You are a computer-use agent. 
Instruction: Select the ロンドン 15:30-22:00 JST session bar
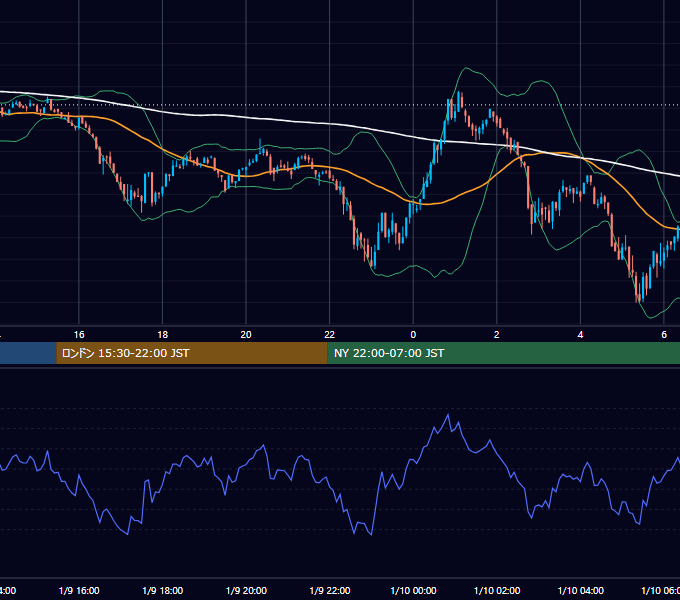click(192, 353)
